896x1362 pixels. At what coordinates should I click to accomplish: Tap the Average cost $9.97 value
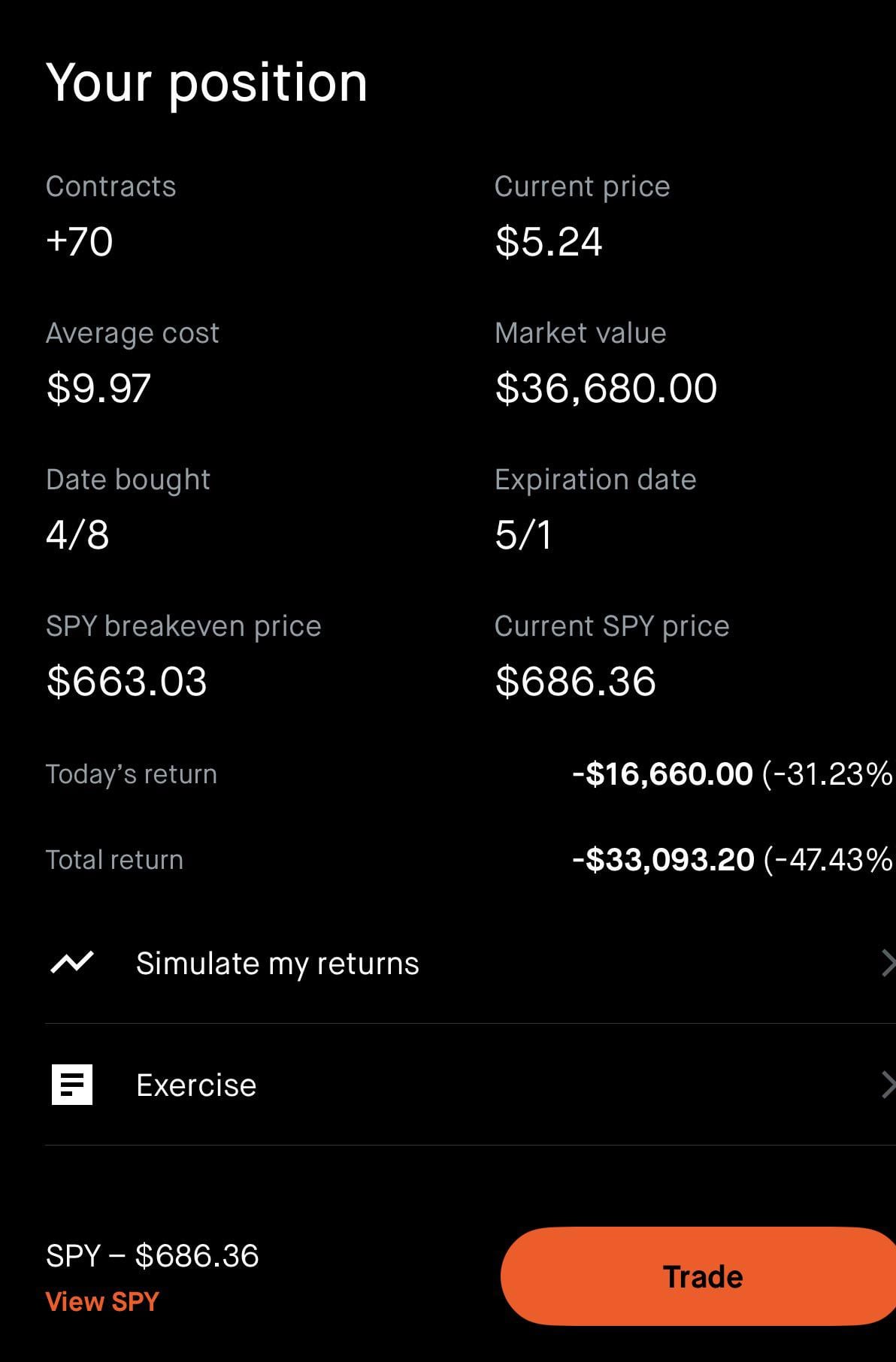click(98, 389)
